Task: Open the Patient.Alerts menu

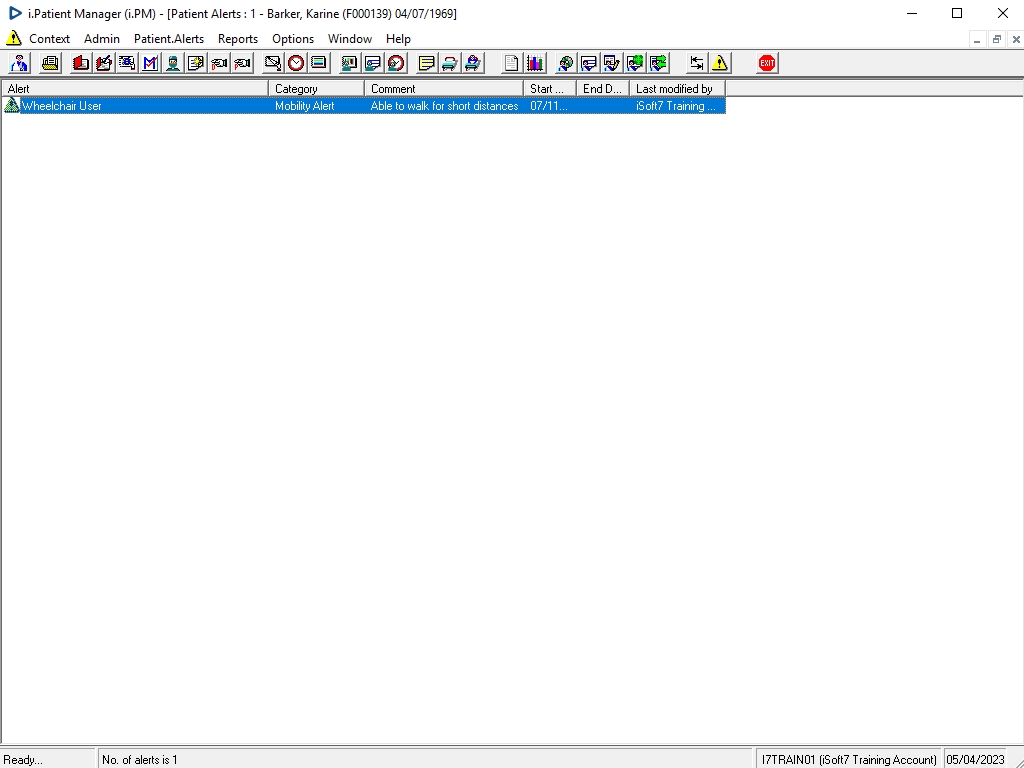Action: (169, 39)
